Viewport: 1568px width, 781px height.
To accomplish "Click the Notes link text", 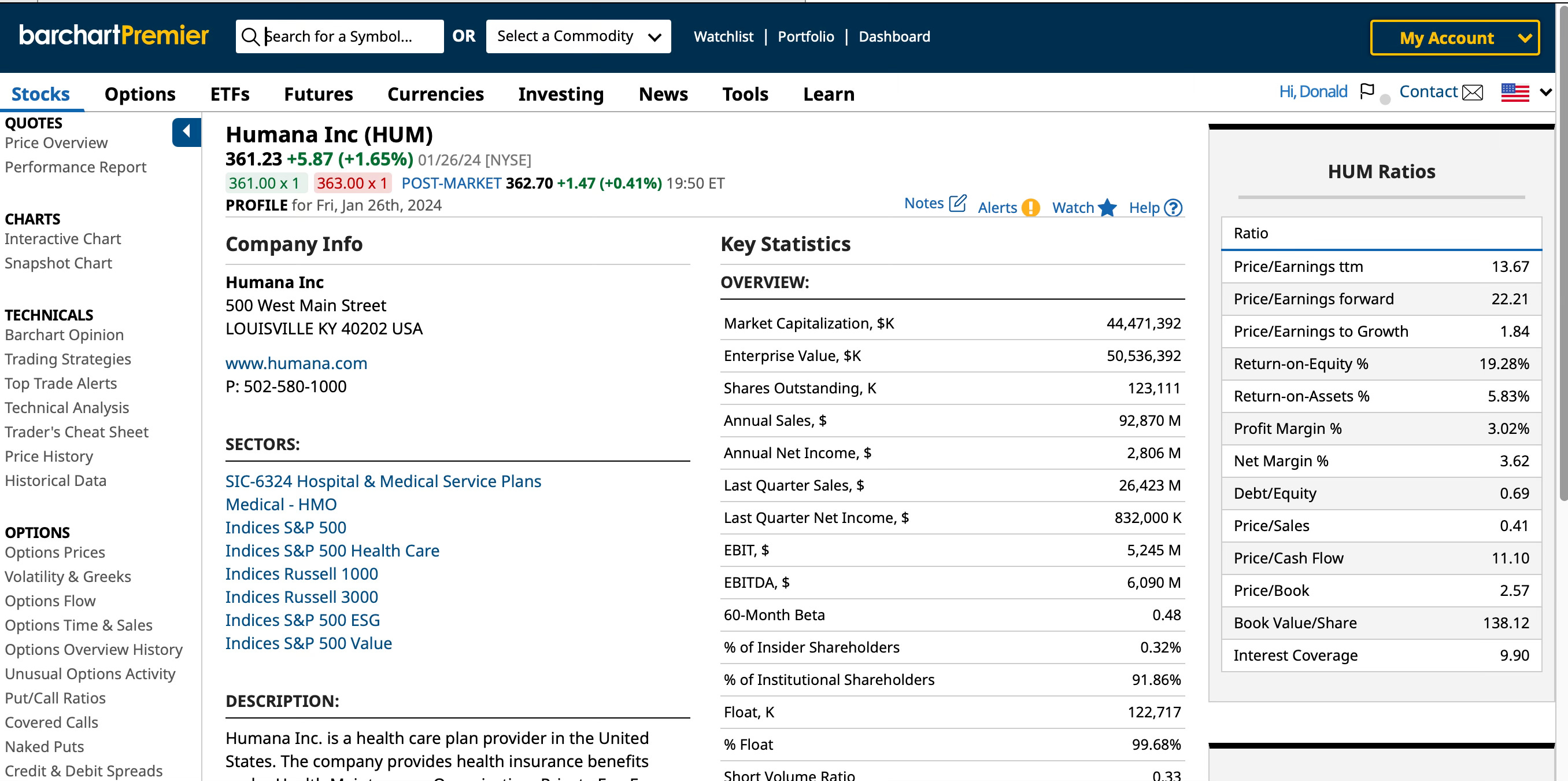I will coord(924,204).
